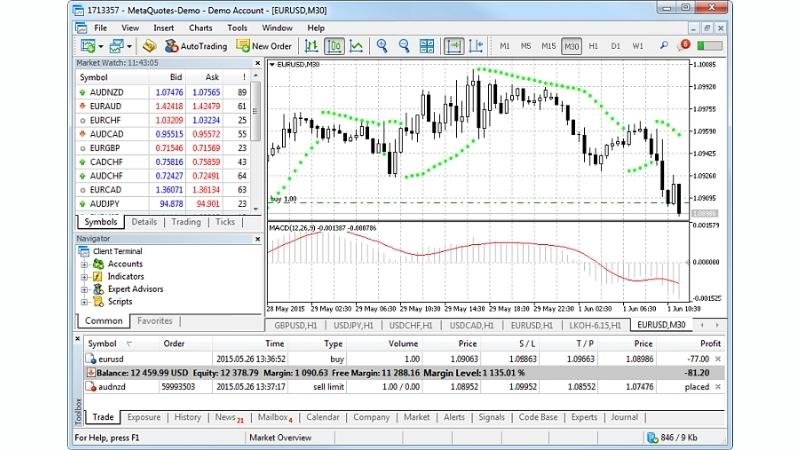Open the Help menu
Viewport: 800px width, 450px height.
coord(316,28)
